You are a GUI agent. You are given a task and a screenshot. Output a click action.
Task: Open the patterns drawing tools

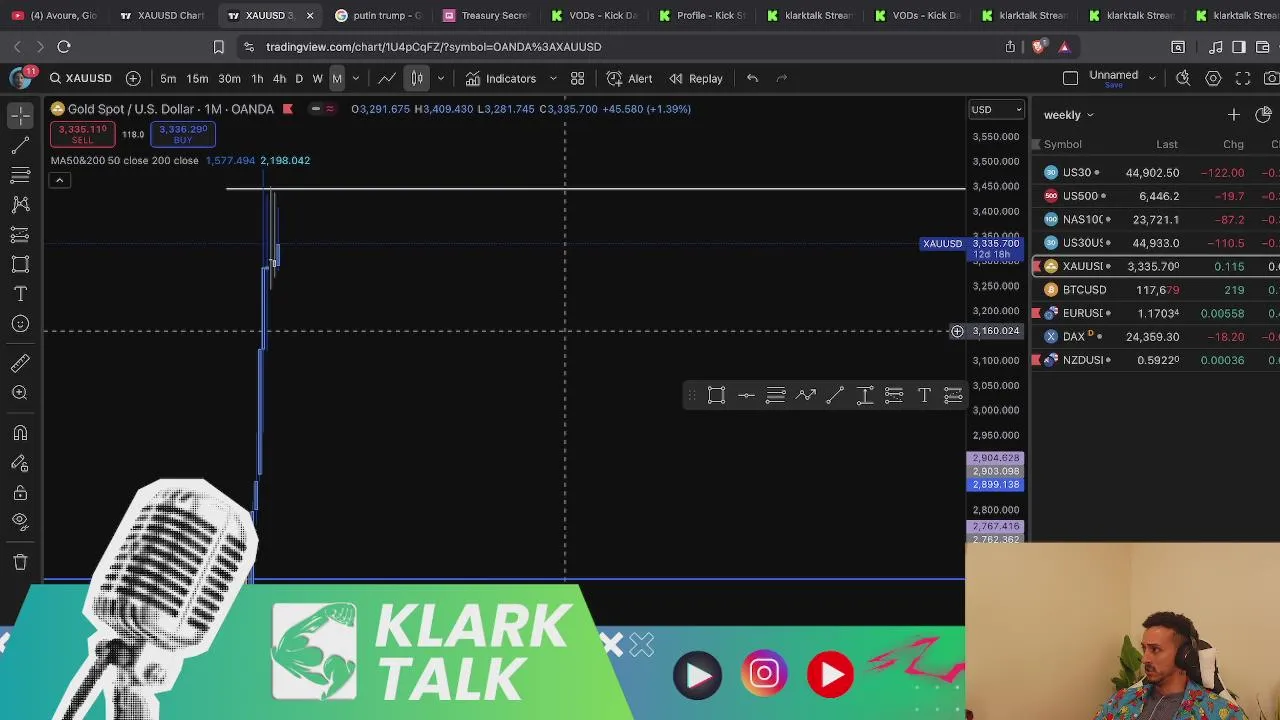point(20,205)
